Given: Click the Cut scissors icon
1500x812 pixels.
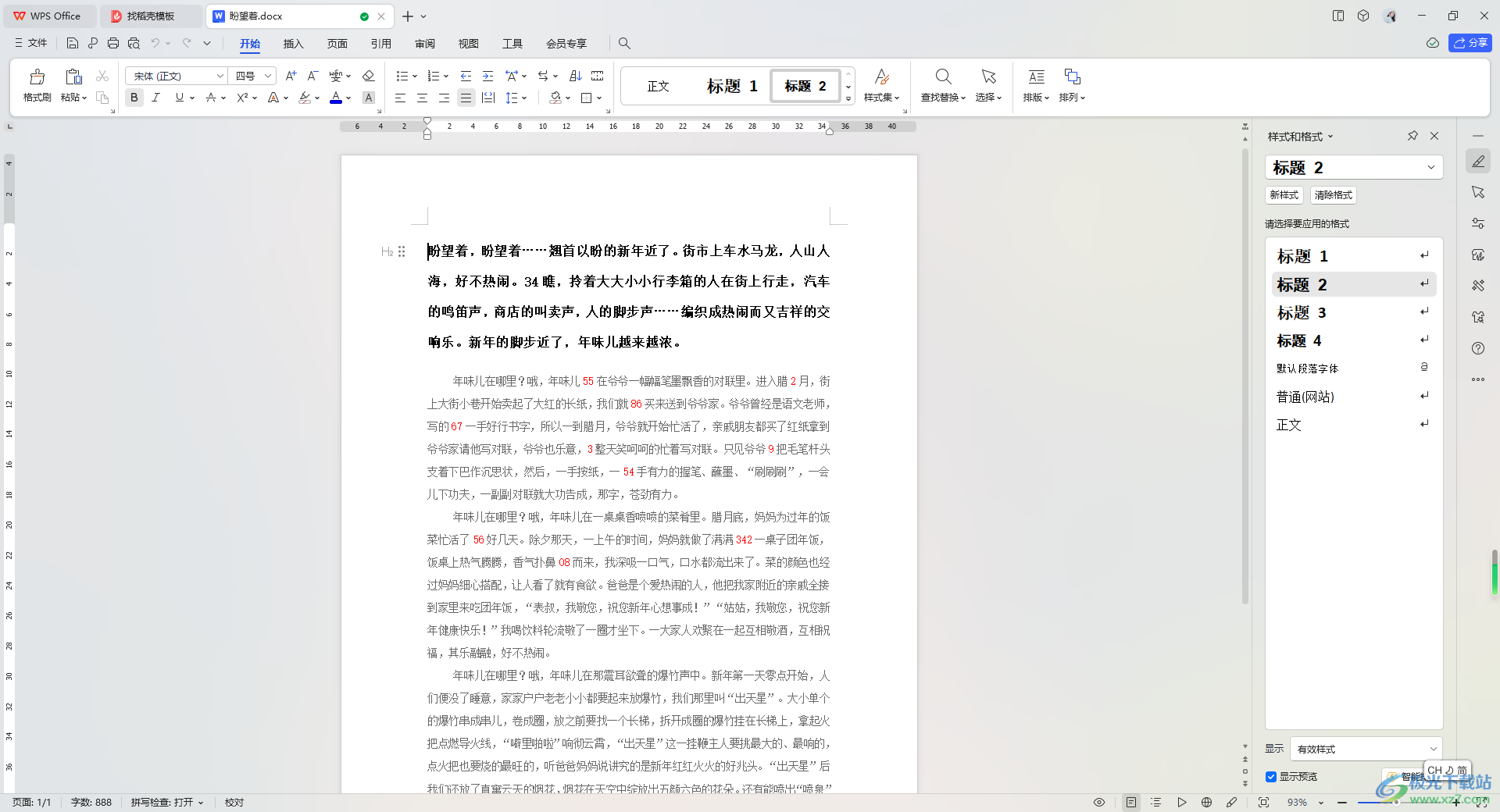Looking at the screenshot, I should point(102,76).
